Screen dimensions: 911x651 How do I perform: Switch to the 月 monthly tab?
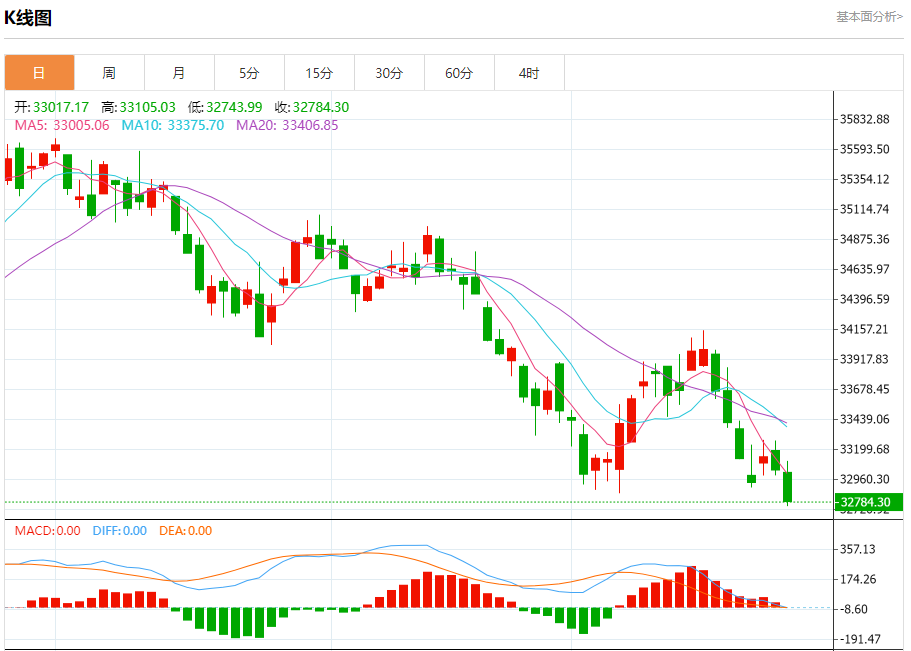coord(180,73)
